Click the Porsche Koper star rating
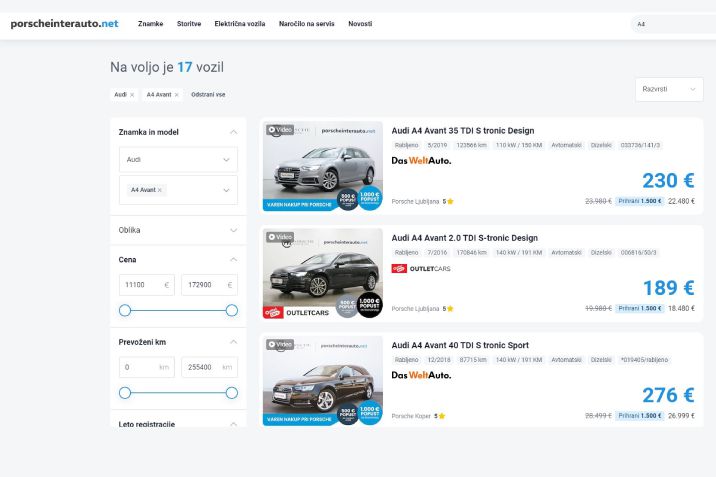The height and width of the screenshot is (477, 716). pos(439,416)
